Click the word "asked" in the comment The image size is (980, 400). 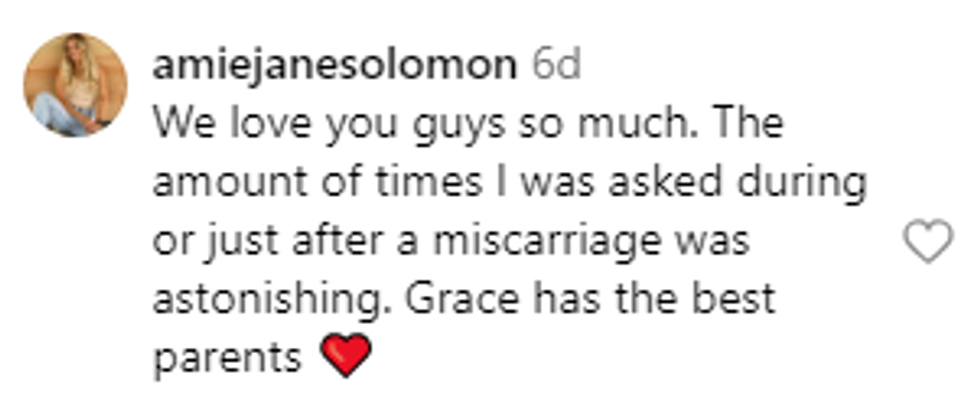click(x=686, y=184)
